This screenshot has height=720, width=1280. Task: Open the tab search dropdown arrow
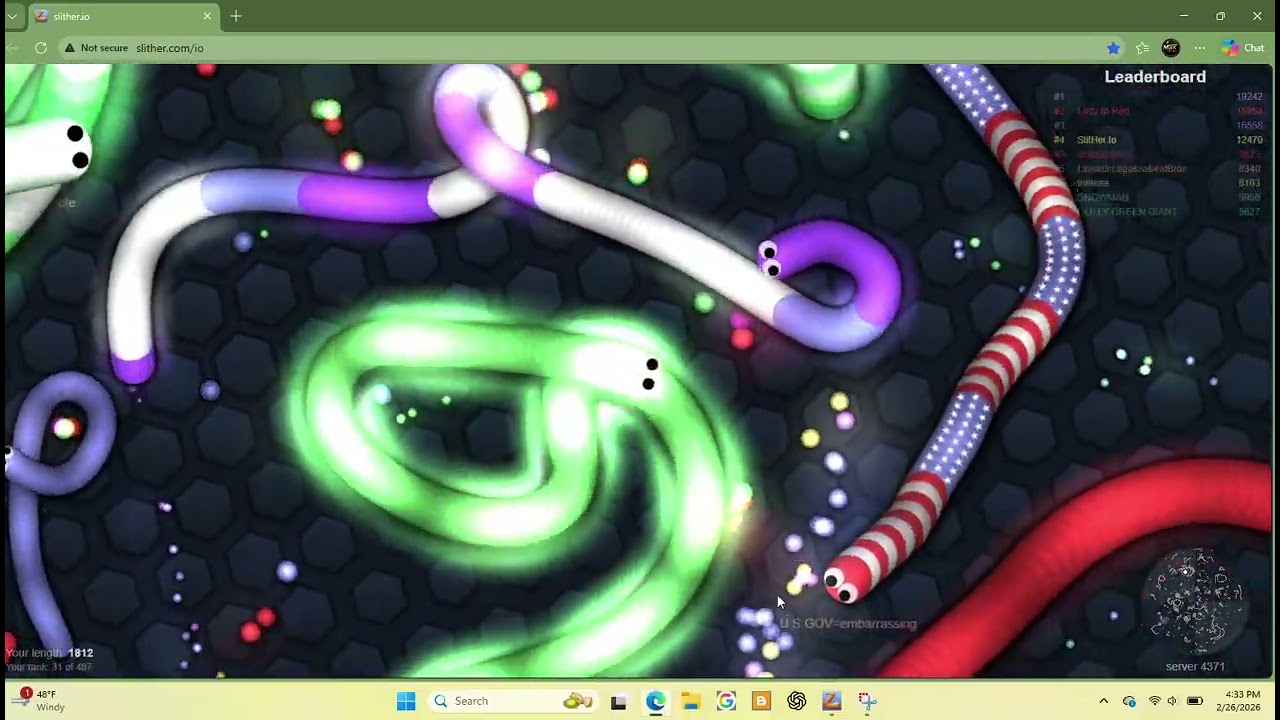click(12, 16)
